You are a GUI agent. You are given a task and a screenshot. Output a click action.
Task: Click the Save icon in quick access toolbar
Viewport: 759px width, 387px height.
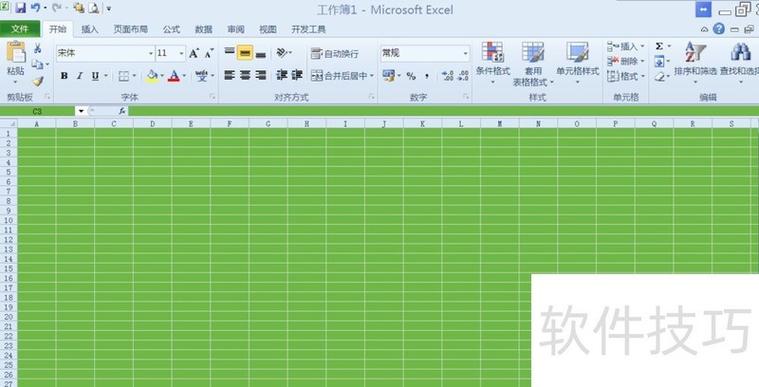(20, 8)
